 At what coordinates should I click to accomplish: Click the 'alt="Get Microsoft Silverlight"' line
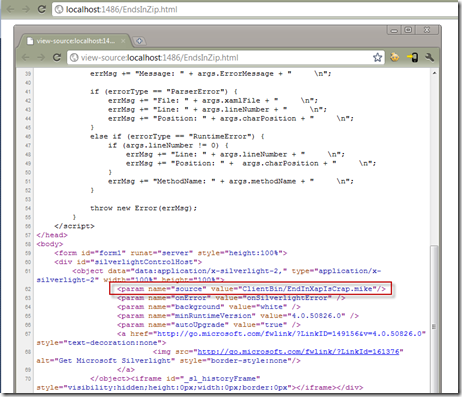coord(168,361)
